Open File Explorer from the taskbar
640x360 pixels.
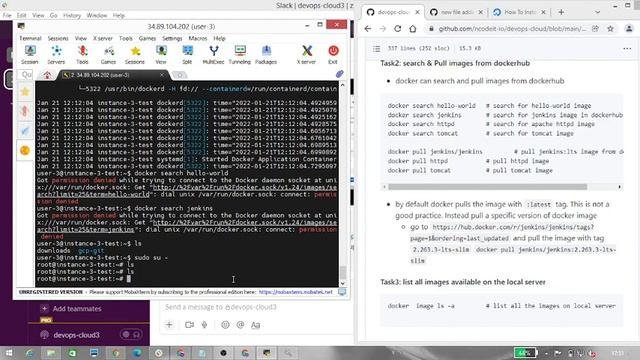(x=51, y=353)
